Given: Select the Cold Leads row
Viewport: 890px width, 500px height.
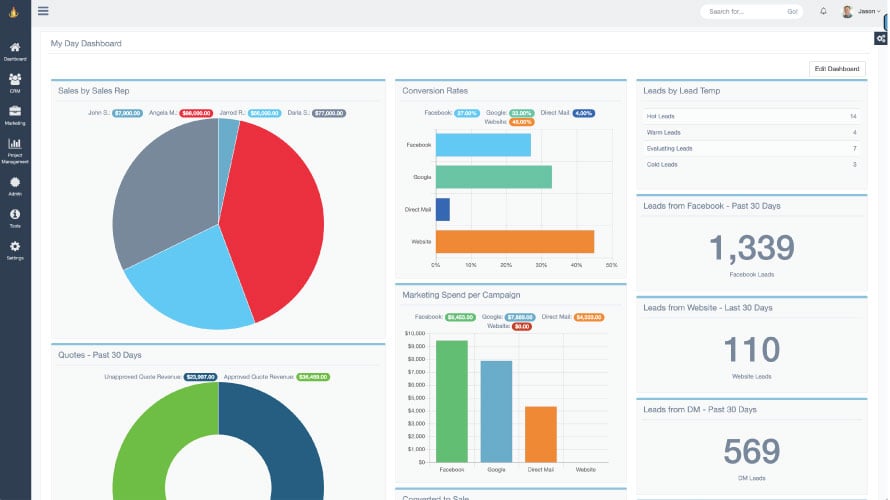Looking at the screenshot, I should [751, 165].
